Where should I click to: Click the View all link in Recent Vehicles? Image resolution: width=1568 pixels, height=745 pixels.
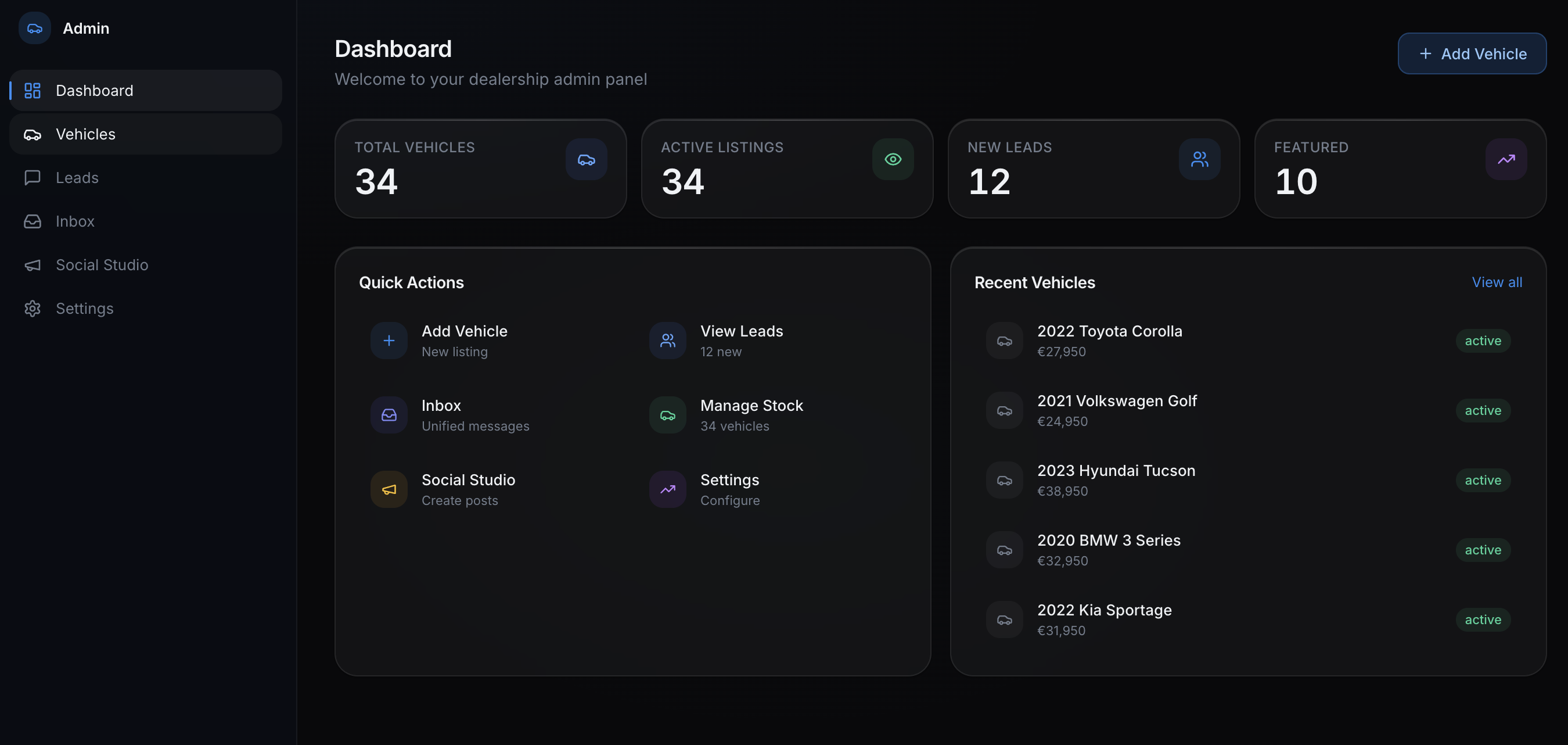pos(1497,282)
